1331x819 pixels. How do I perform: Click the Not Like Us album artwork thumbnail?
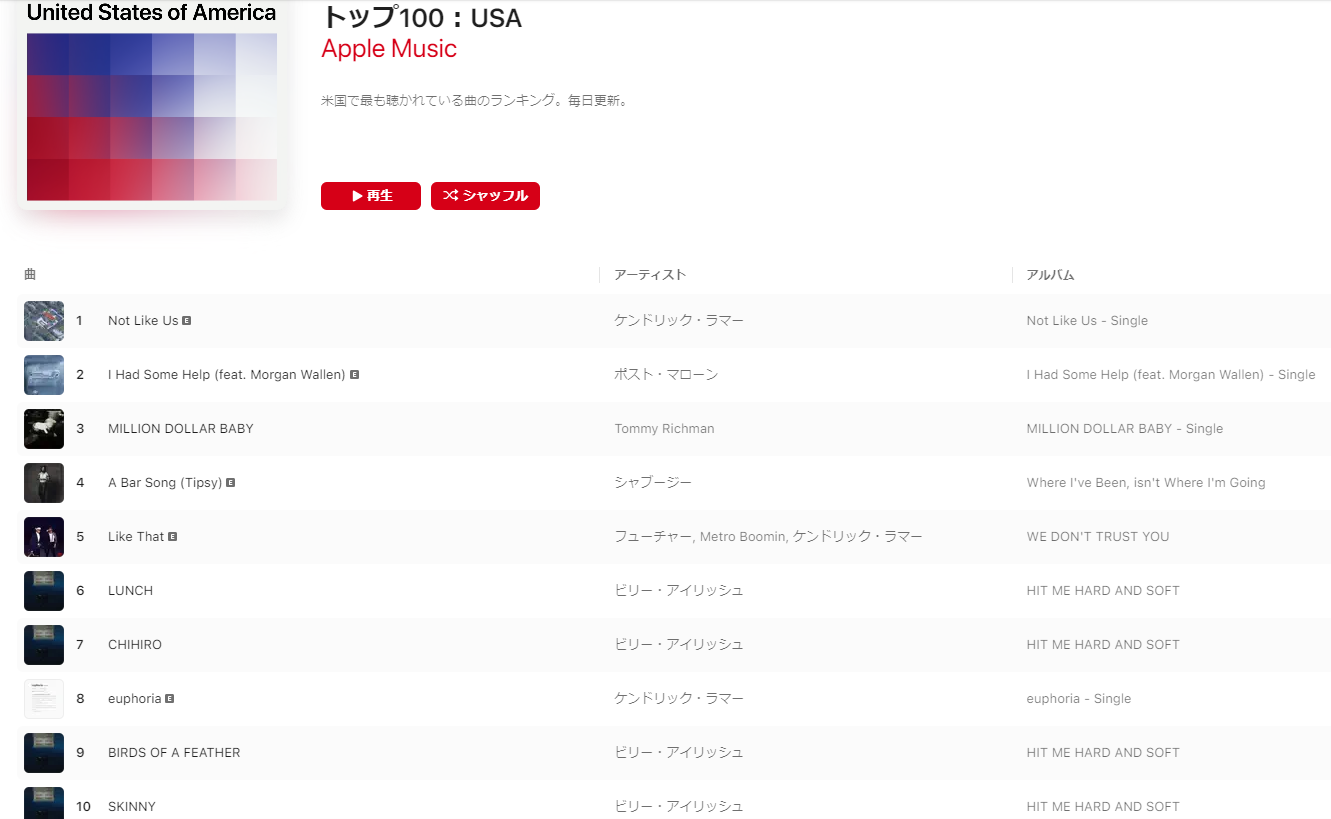[x=44, y=321]
